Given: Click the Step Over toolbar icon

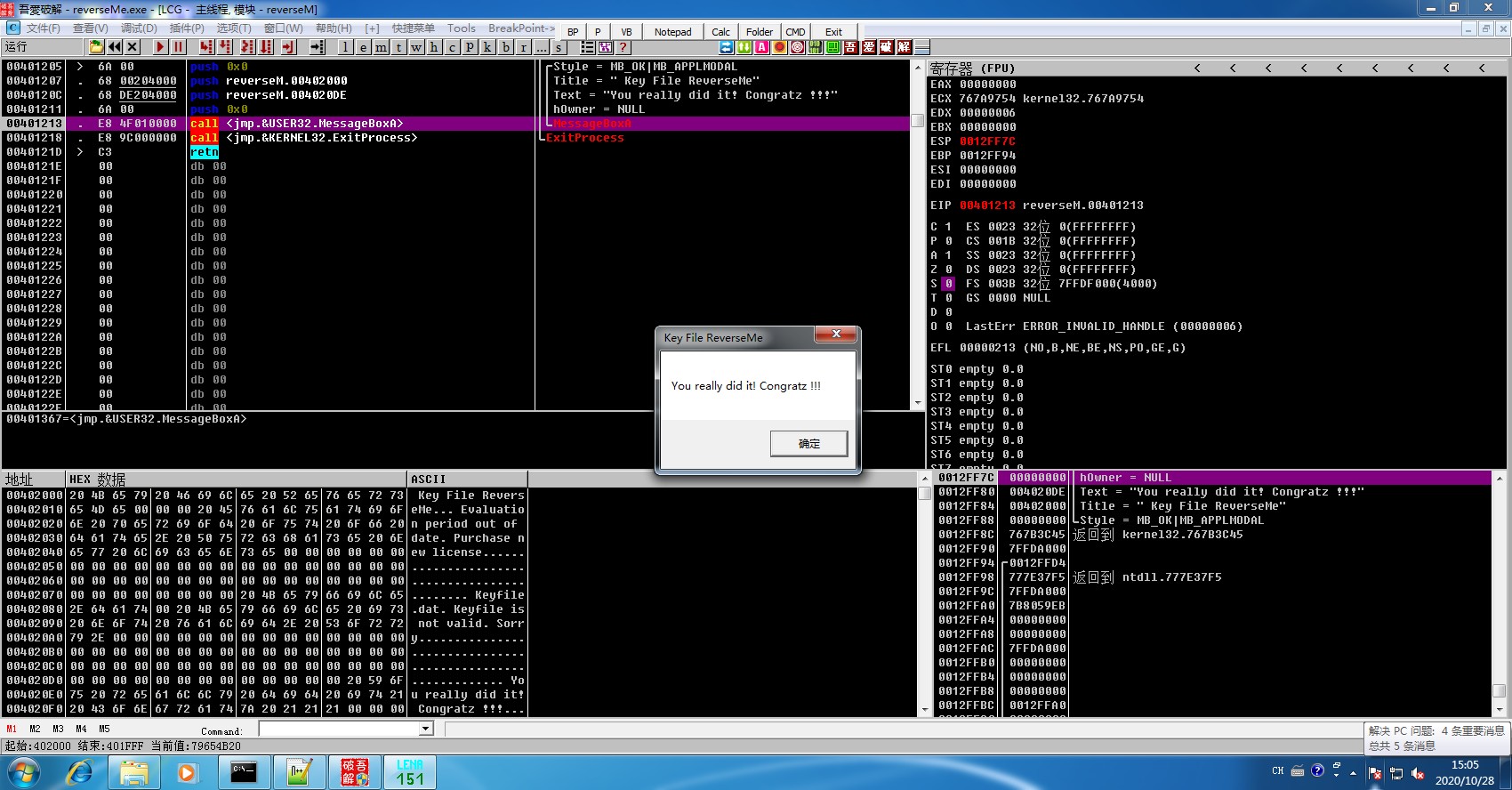Looking at the screenshot, I should 225,47.
